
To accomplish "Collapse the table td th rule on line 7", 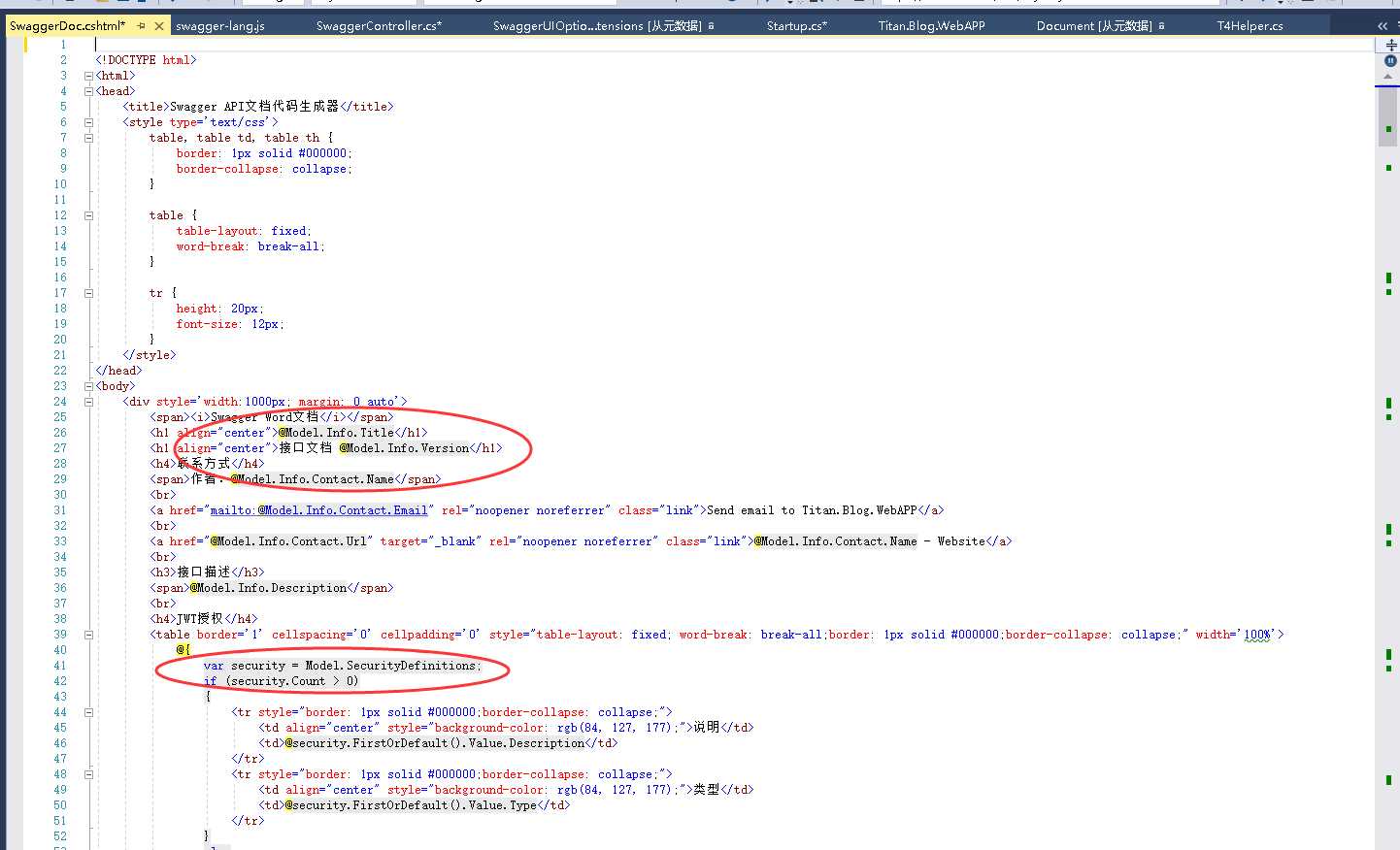I will [88, 138].
